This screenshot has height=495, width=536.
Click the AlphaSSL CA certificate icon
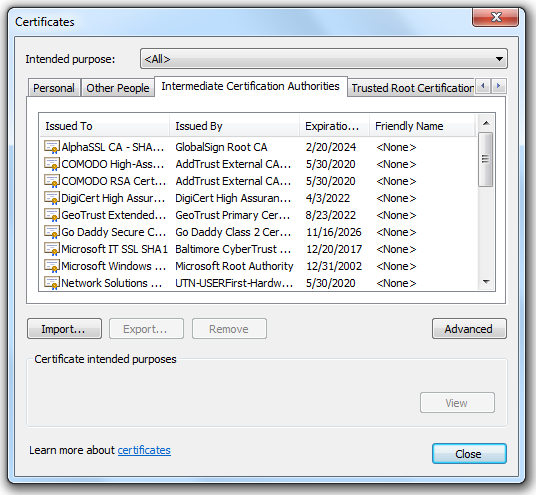tap(52, 147)
